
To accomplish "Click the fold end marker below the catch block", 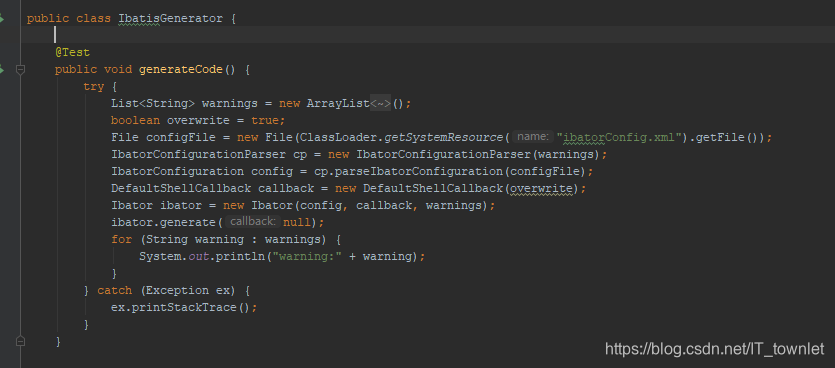I will [x=20, y=341].
